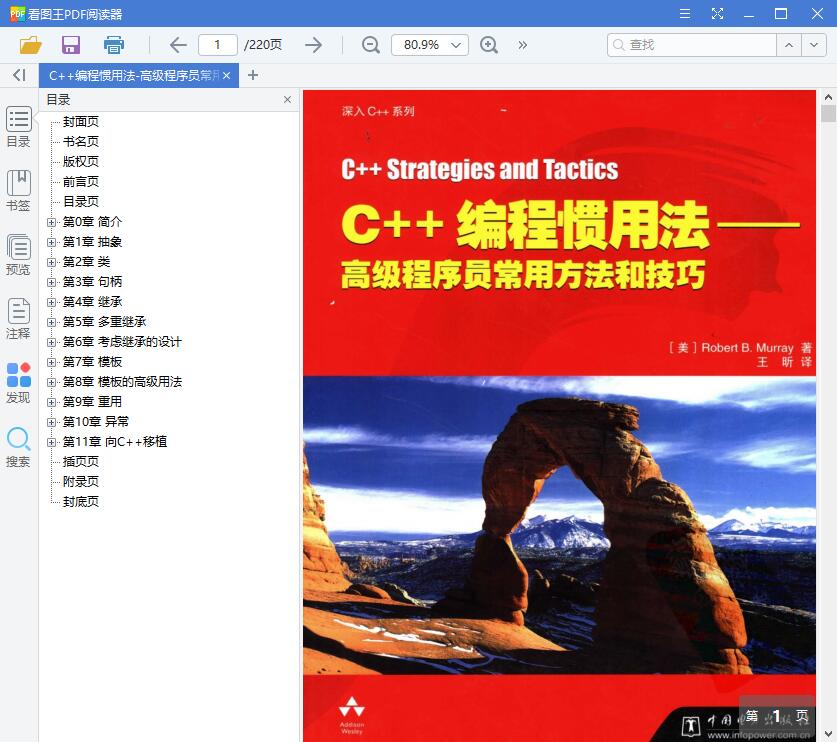Viewport: 837px width, 742px height.
Task: Click the 查找 search text field
Action: click(692, 45)
